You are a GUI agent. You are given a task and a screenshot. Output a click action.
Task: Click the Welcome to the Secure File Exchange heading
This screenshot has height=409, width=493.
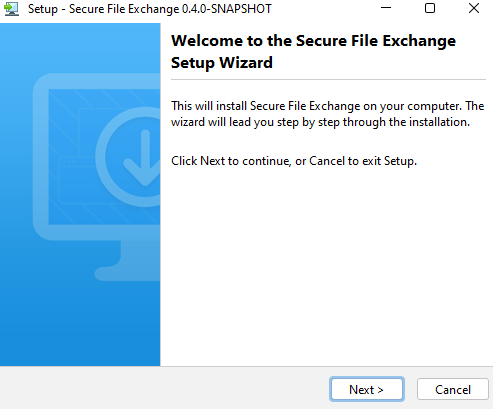[x=313, y=41]
